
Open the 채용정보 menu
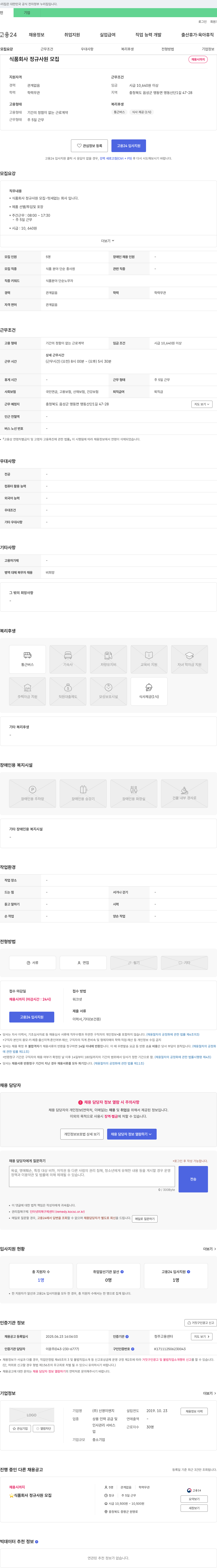point(37,35)
